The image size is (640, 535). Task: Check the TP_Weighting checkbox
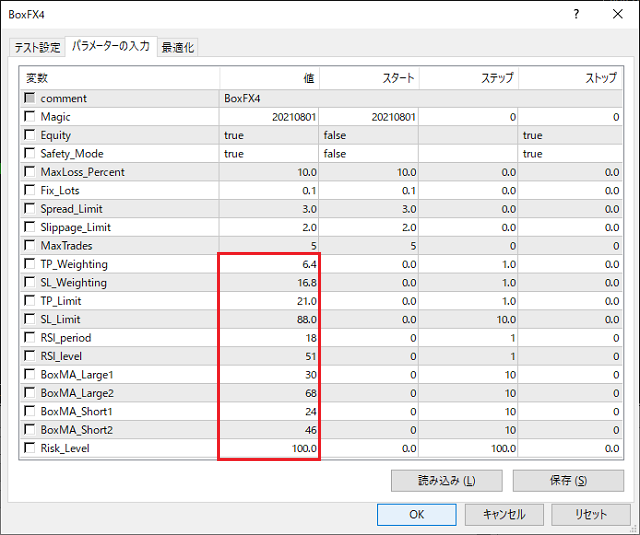[x=29, y=264]
